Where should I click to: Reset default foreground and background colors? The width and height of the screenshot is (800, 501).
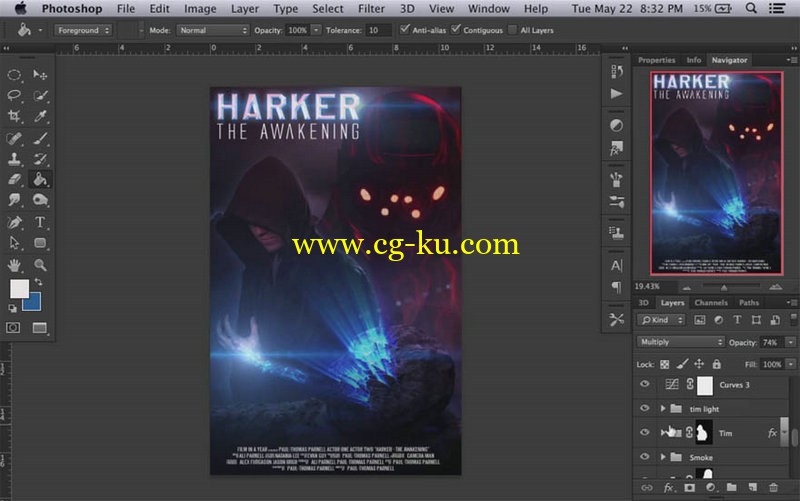(x=12, y=308)
